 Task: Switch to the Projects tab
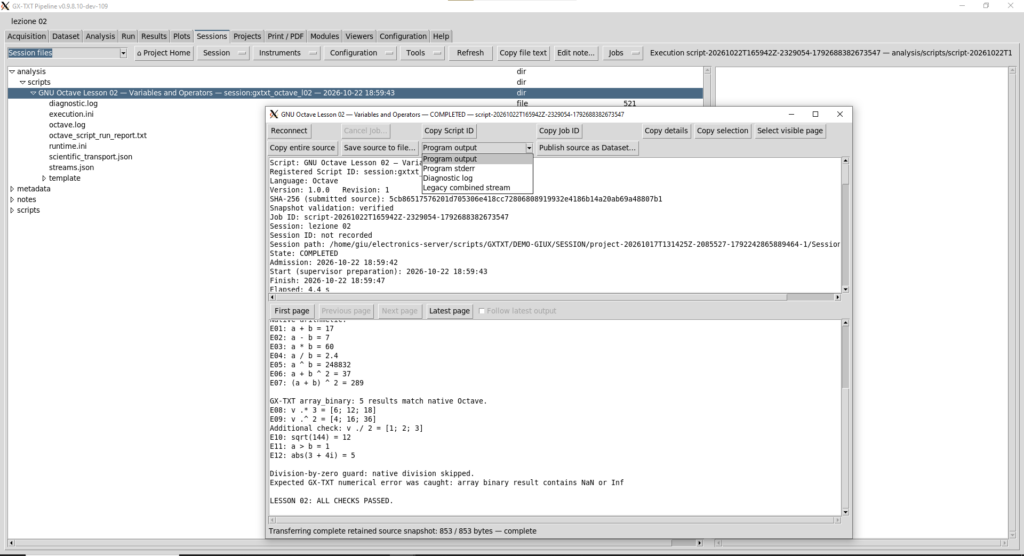[247, 37]
